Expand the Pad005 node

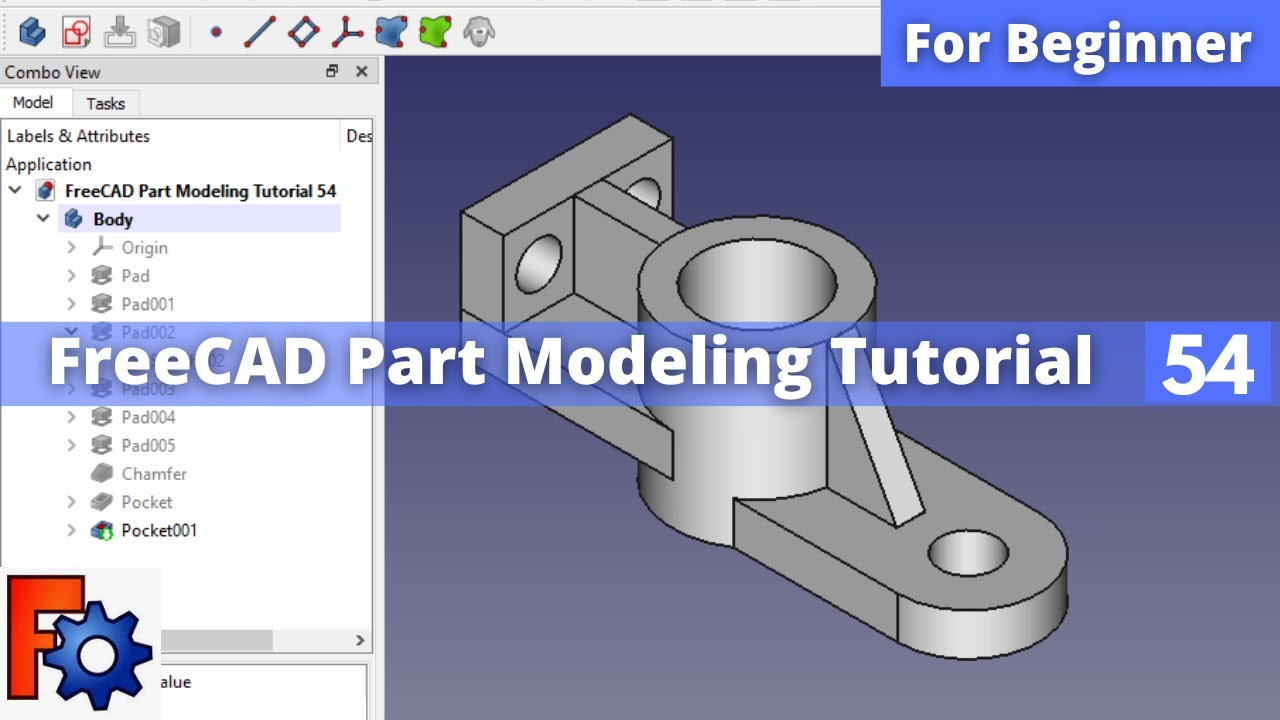click(x=71, y=445)
